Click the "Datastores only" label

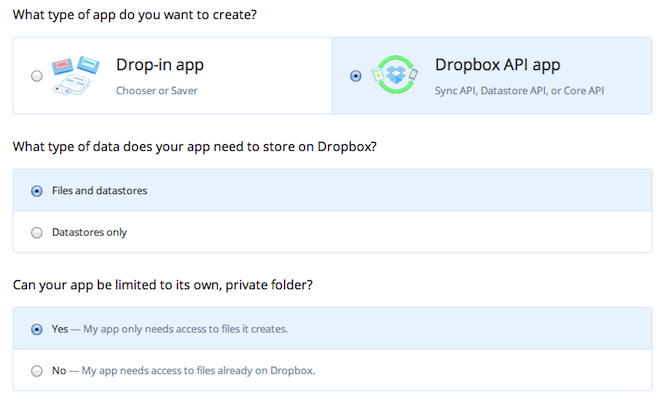89,232
